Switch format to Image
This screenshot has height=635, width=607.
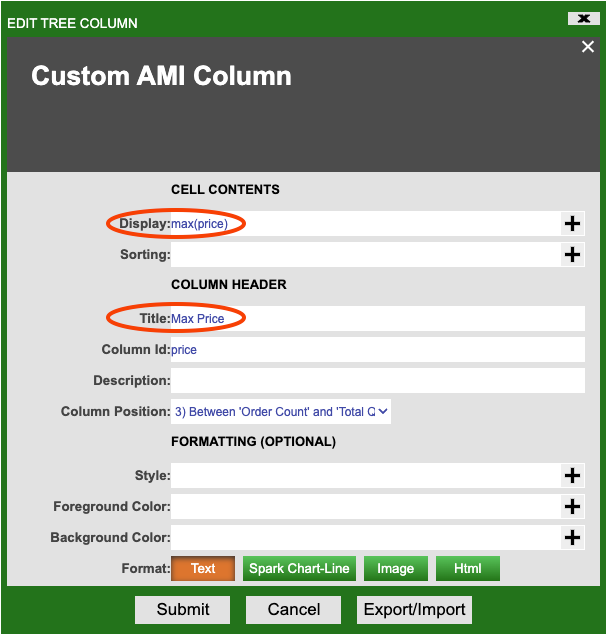click(x=395, y=569)
